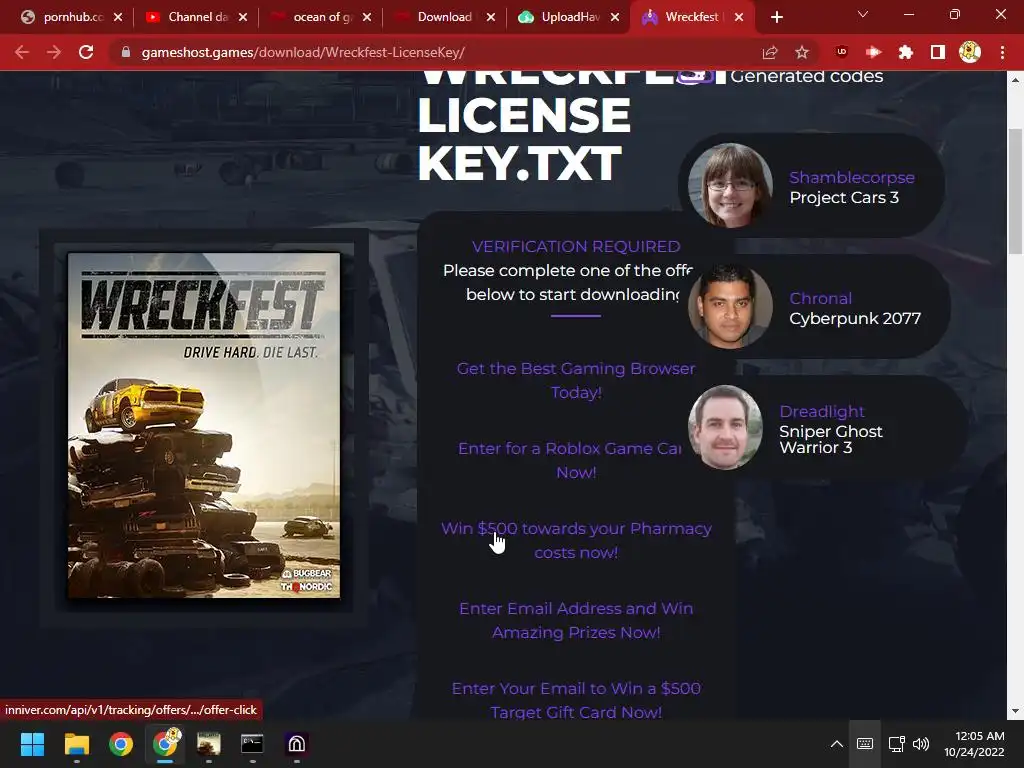Open the volume speaker tray icon
1024x768 pixels.
[921, 744]
